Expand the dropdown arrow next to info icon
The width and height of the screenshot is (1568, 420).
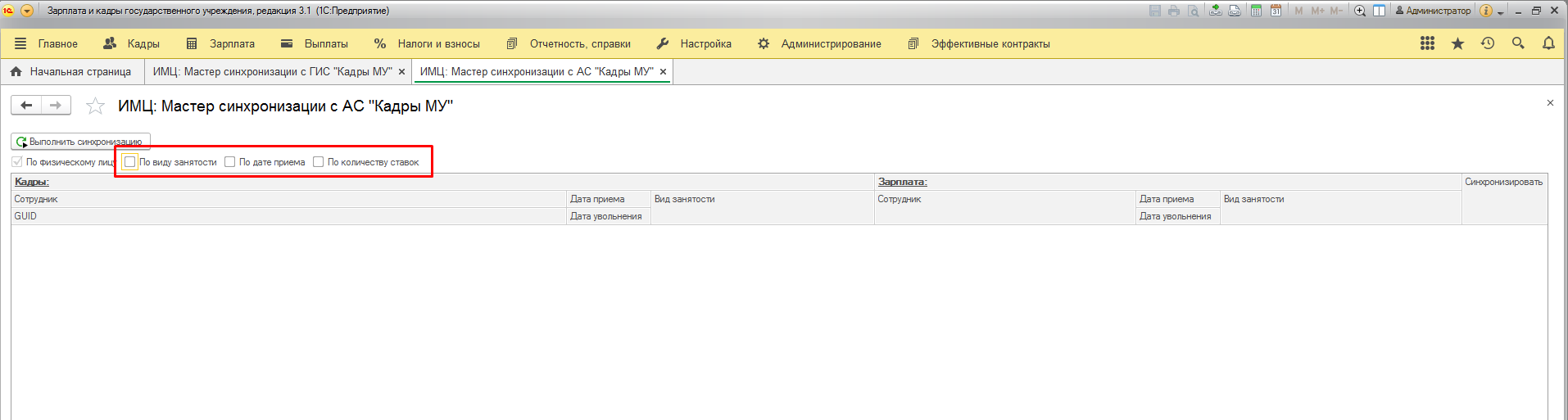point(1501,12)
